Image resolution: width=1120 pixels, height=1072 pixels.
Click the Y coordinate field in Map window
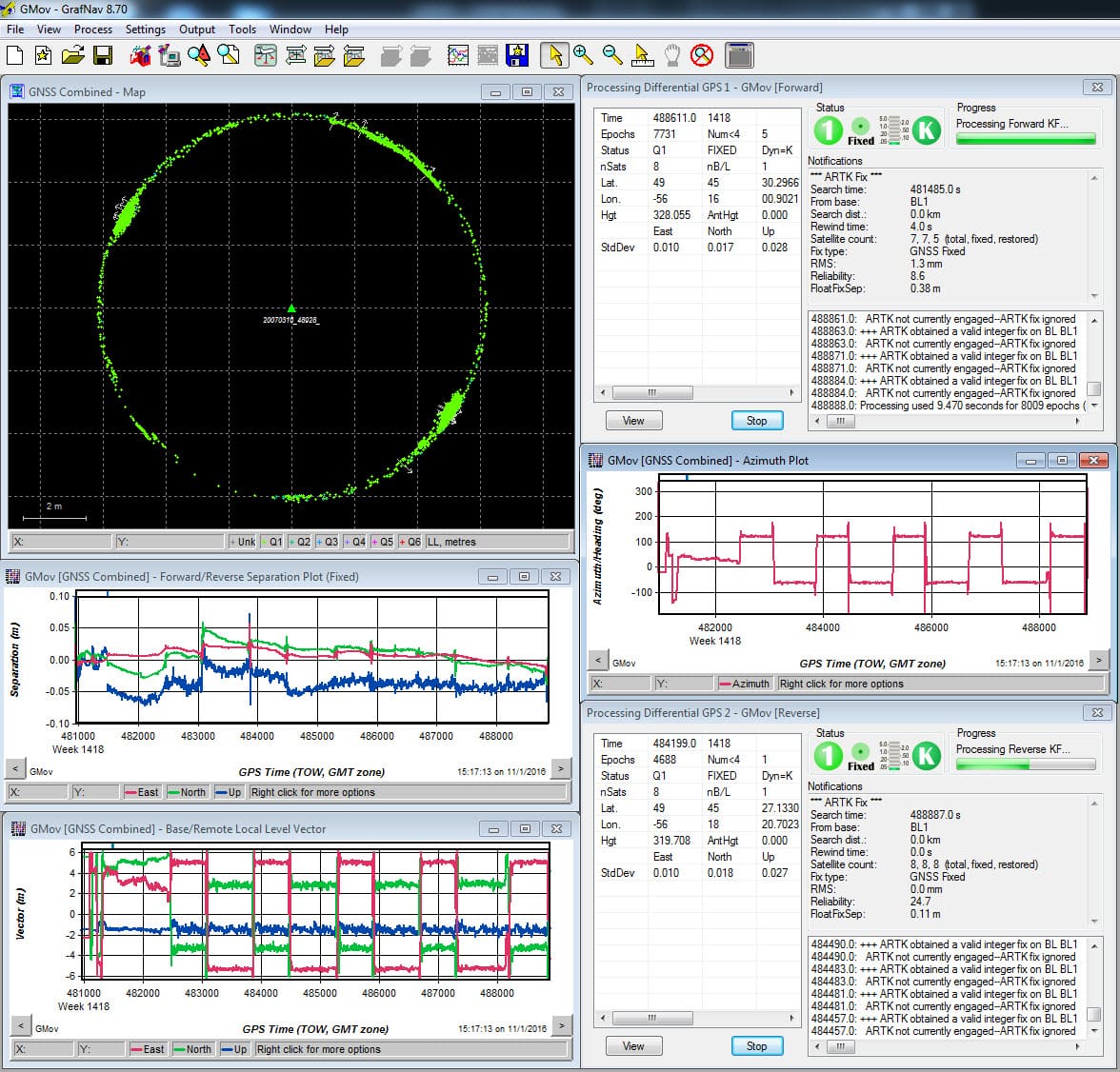coord(170,542)
